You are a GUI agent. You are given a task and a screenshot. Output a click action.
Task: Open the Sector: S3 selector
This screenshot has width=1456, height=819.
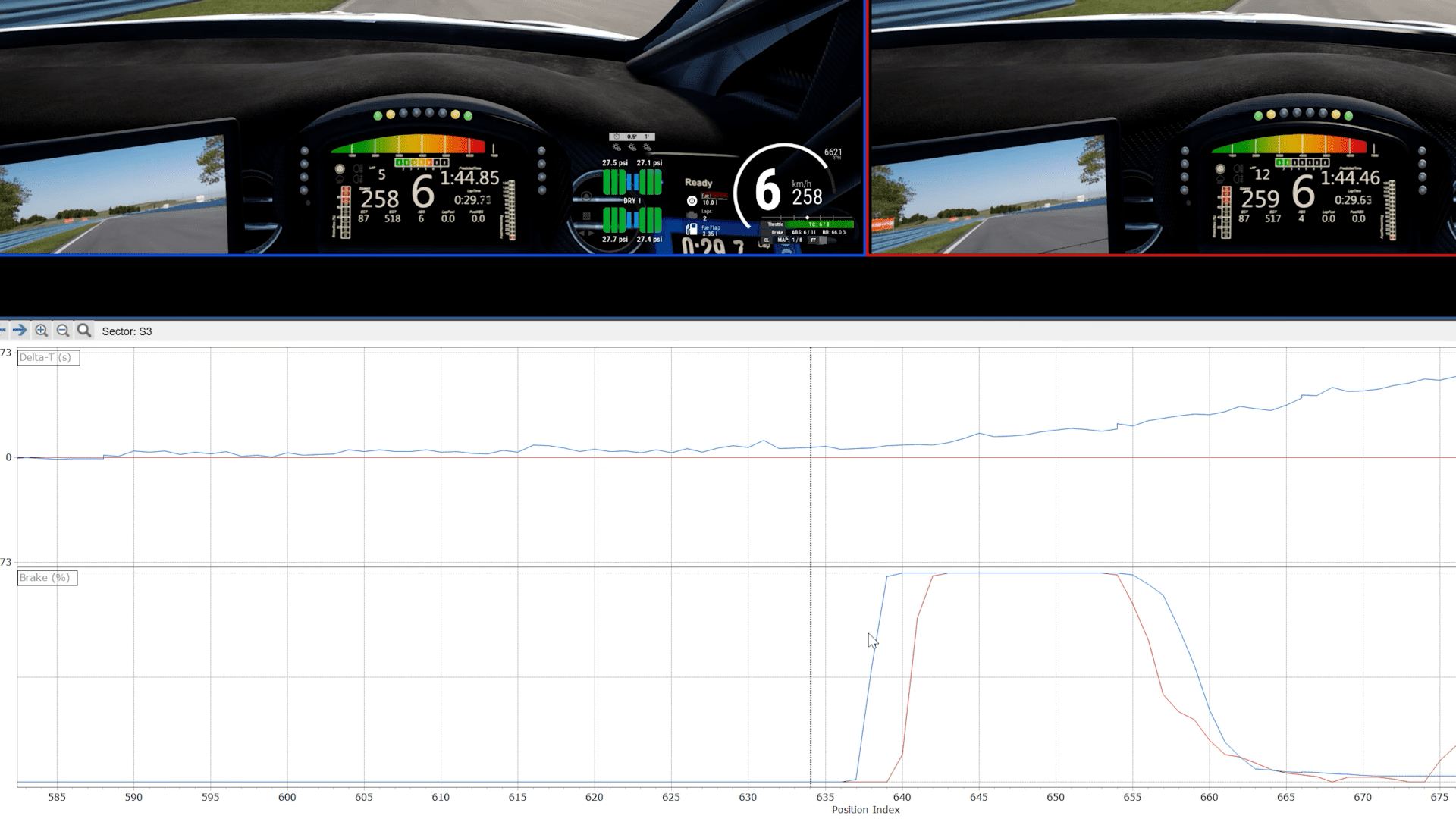[x=127, y=331]
